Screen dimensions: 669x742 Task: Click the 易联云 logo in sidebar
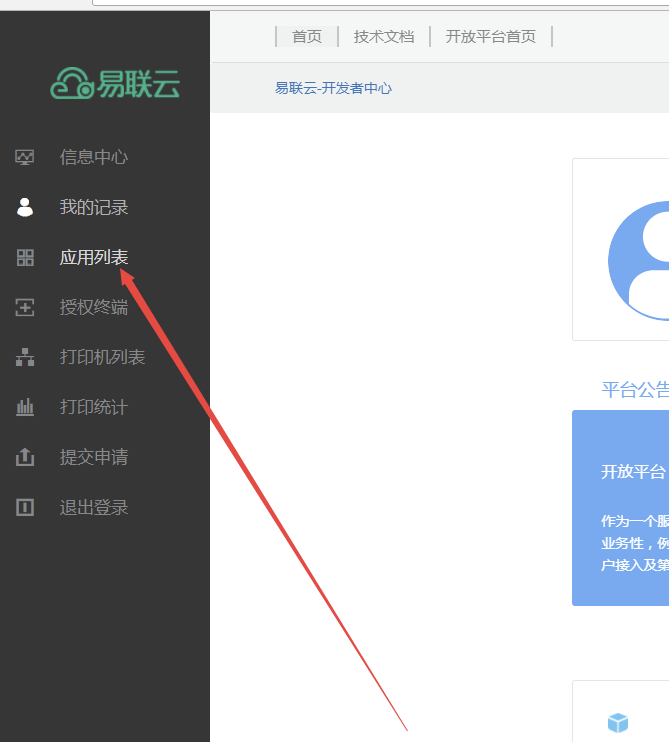(x=115, y=83)
